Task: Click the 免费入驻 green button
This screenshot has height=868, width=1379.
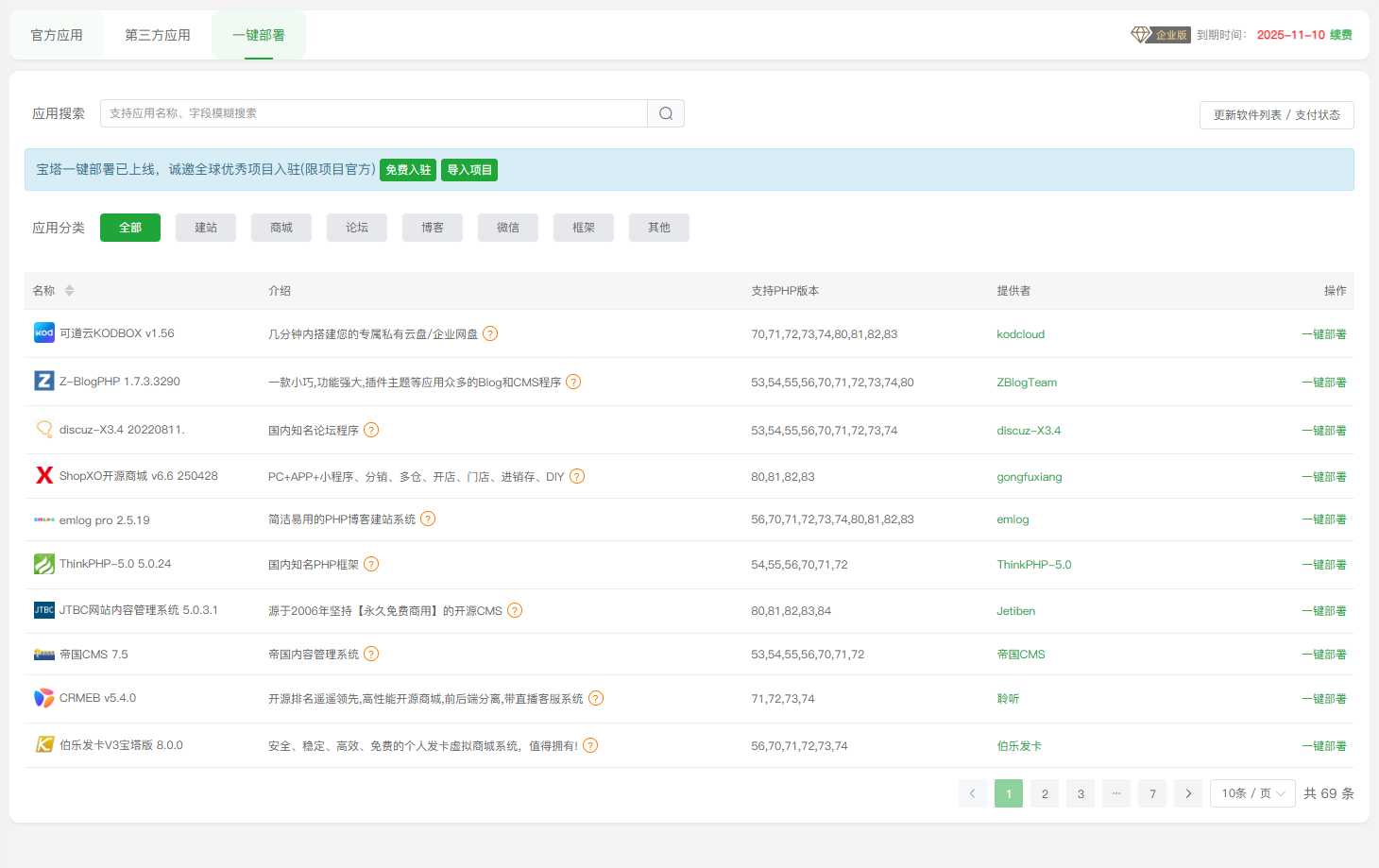Action: (x=408, y=170)
